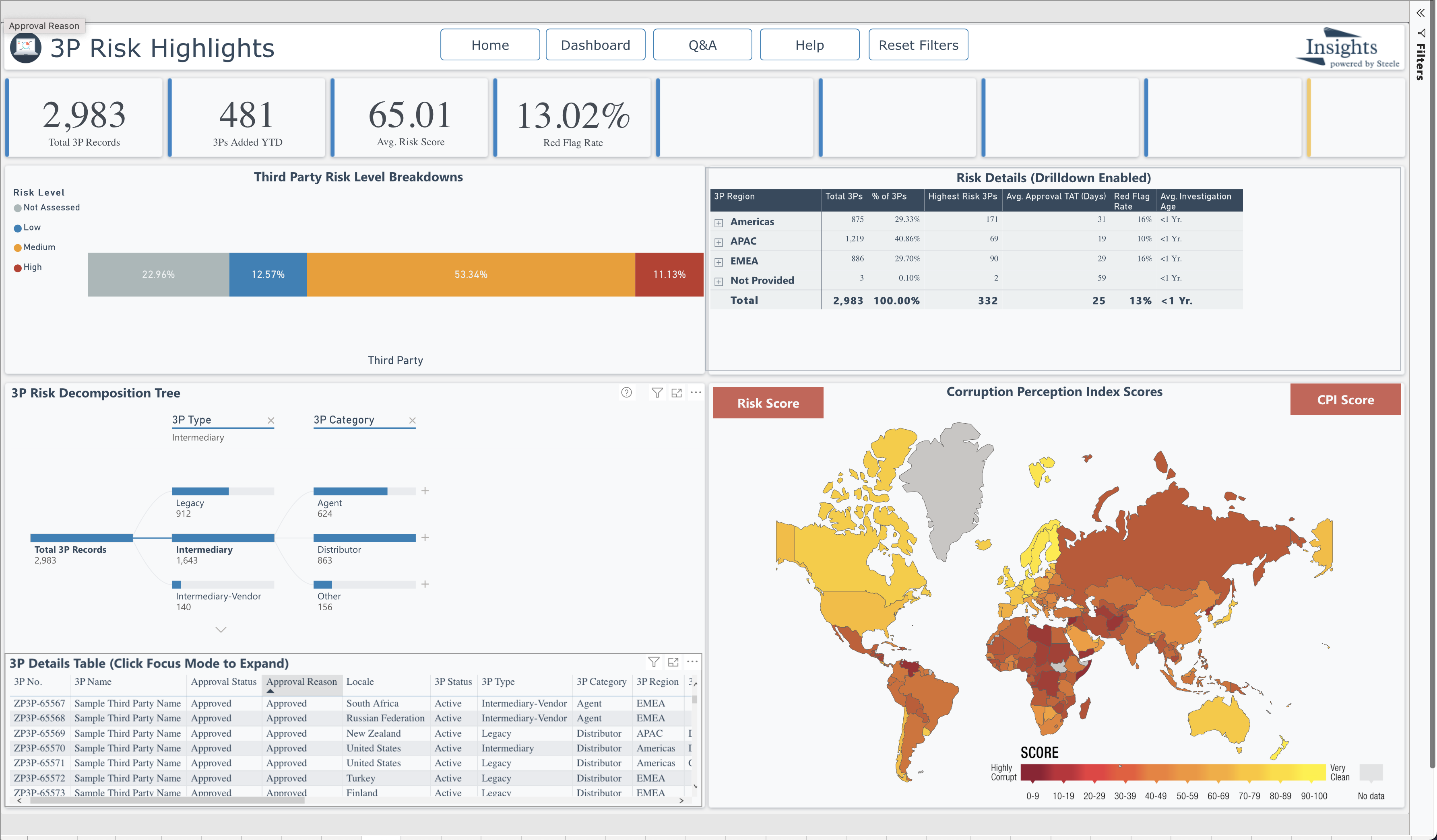
Task: Switch the map to Risk Score
Action: point(768,403)
